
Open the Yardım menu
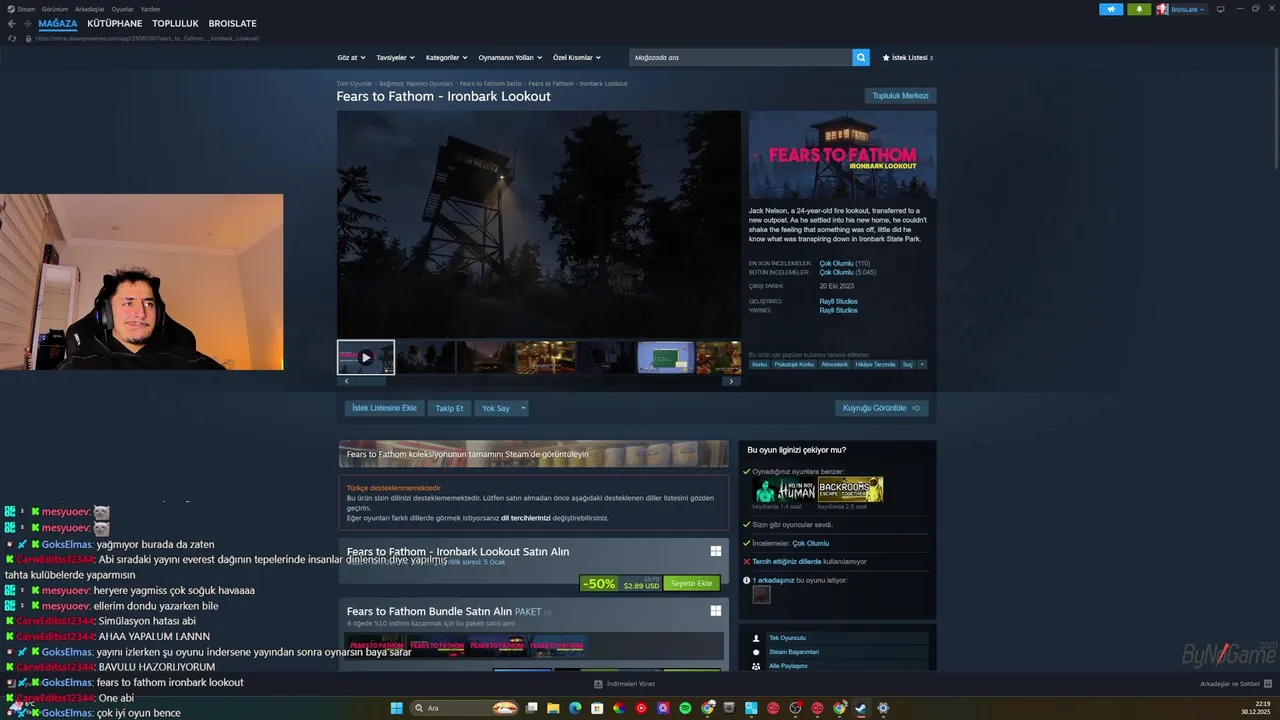[x=150, y=9]
